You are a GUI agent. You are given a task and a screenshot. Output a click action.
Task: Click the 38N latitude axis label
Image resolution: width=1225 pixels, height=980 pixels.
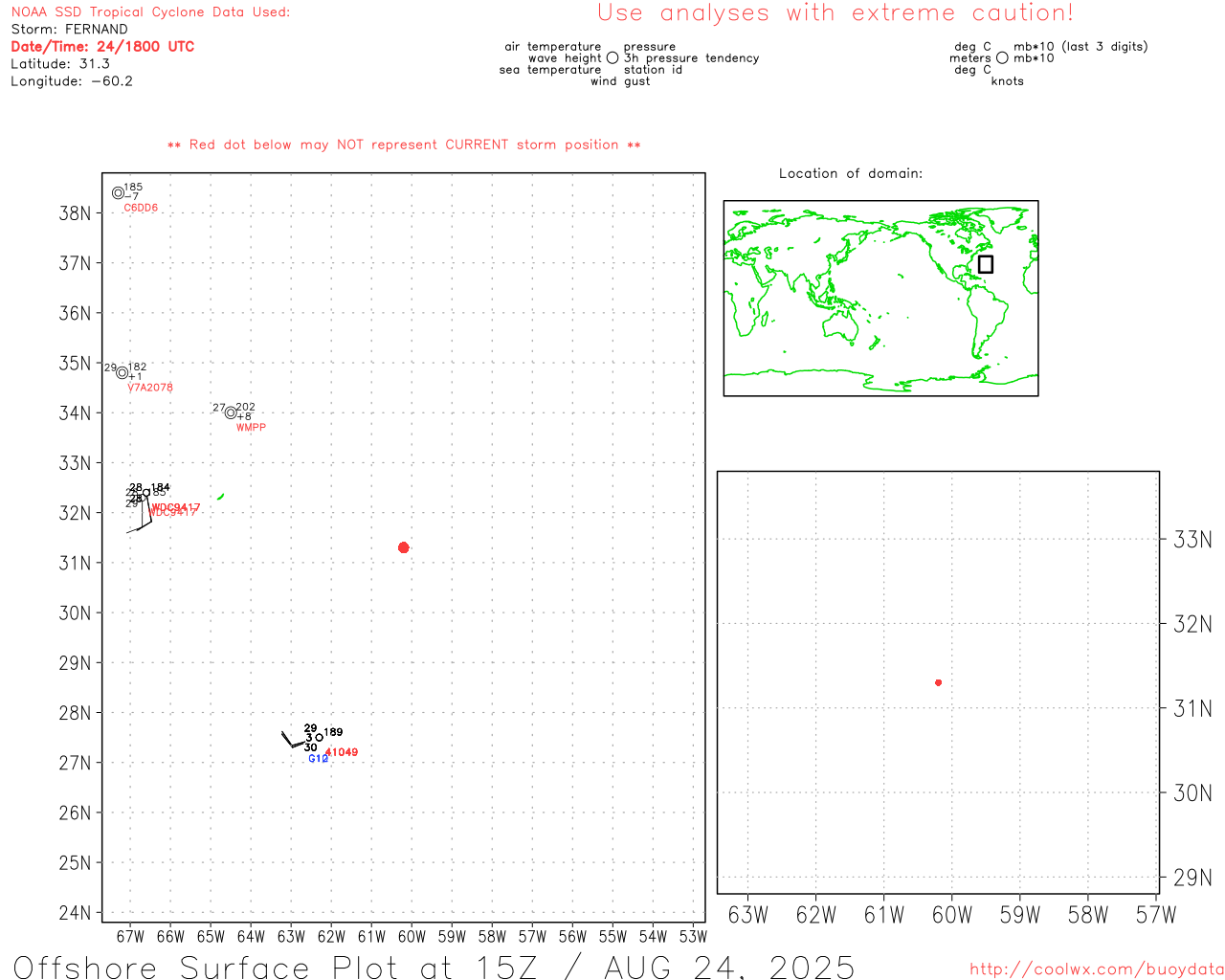tap(75, 213)
